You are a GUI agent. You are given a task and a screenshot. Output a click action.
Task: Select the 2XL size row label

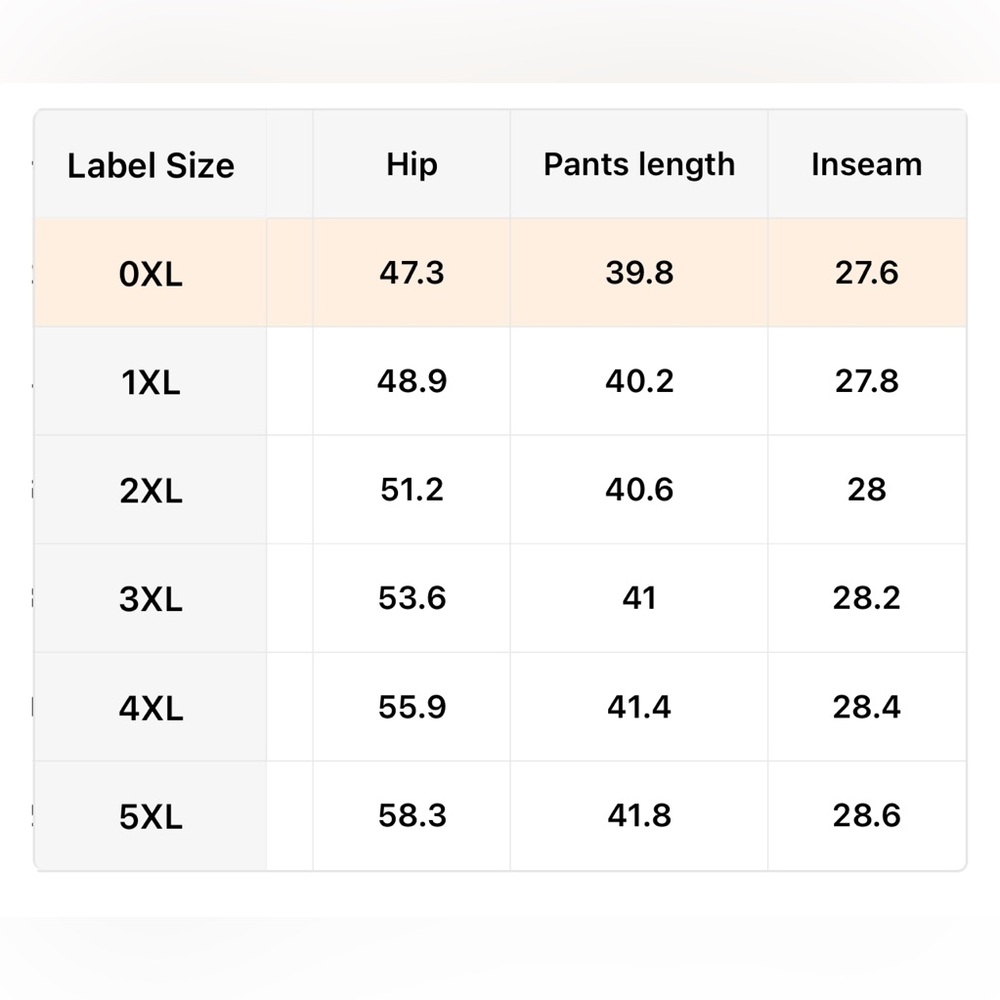click(x=151, y=491)
